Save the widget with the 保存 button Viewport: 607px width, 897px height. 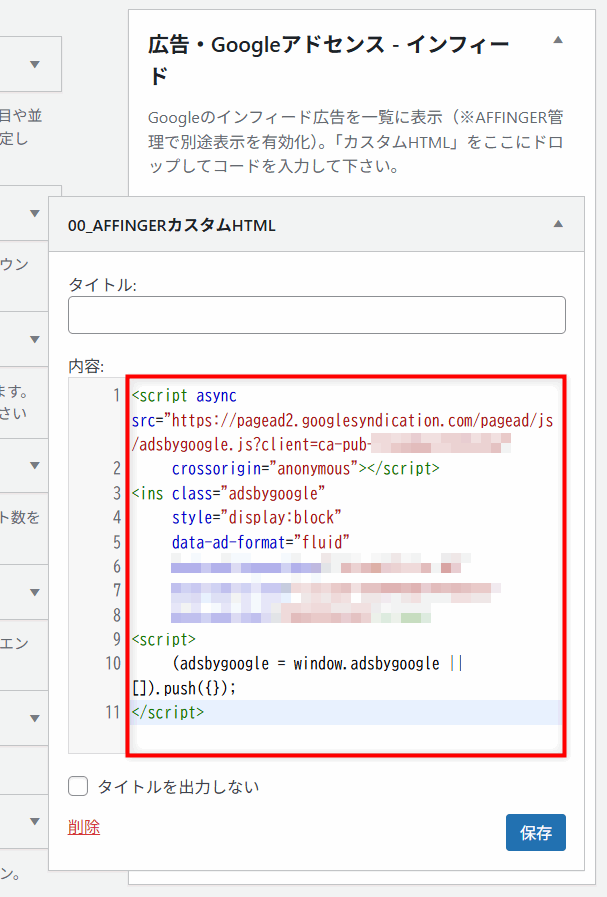535,832
